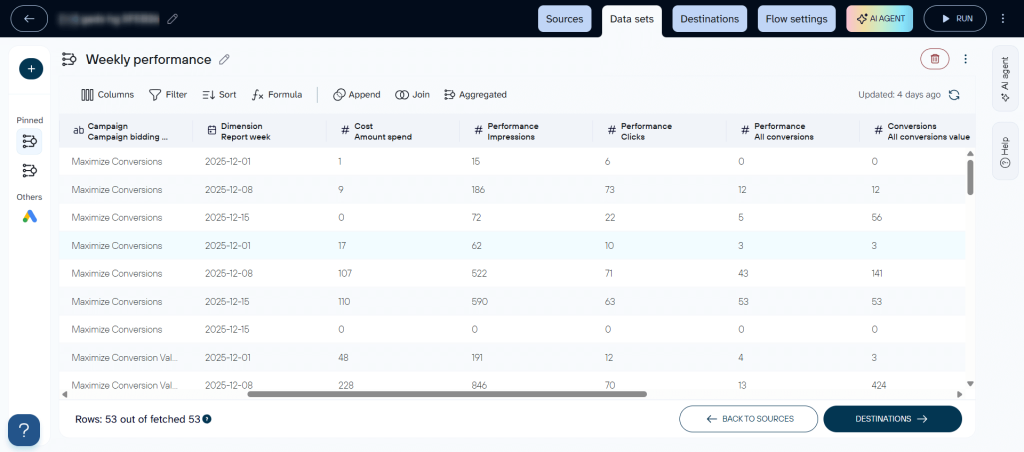Screen dimensions: 1024x452
Task: Open the Columns tool
Action: point(108,95)
